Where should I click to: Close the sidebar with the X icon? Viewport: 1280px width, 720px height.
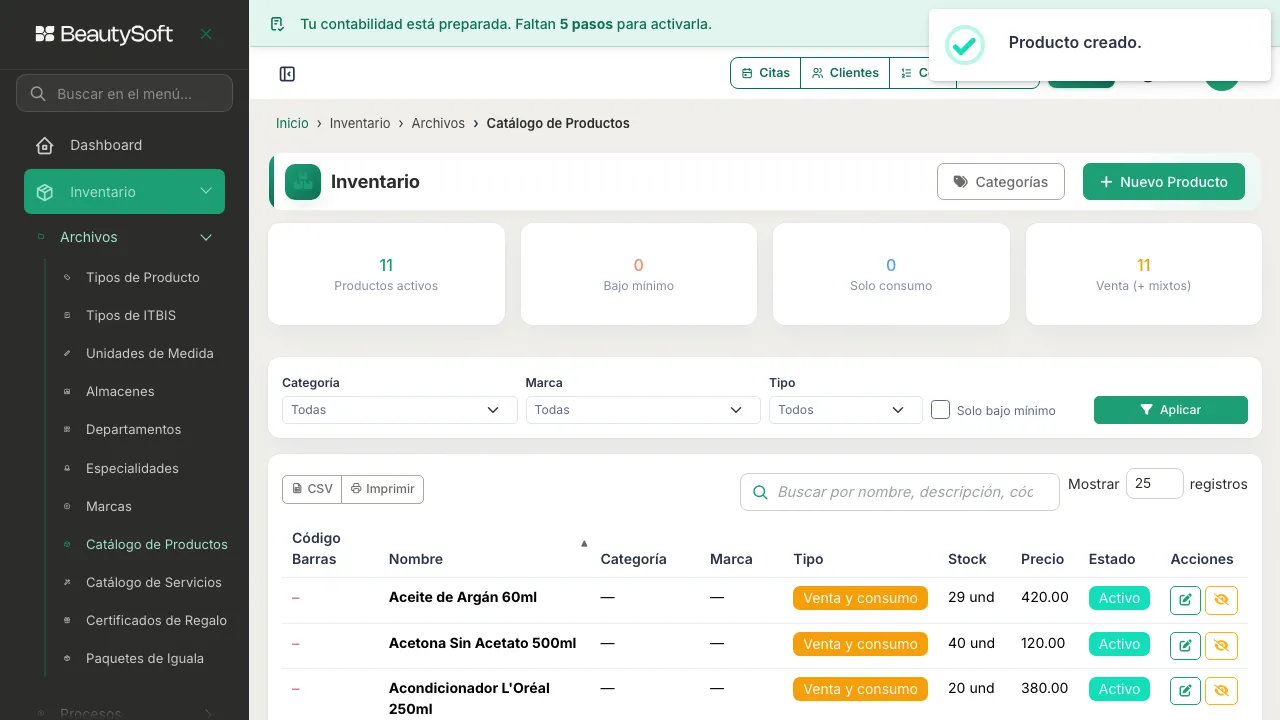[x=206, y=34]
